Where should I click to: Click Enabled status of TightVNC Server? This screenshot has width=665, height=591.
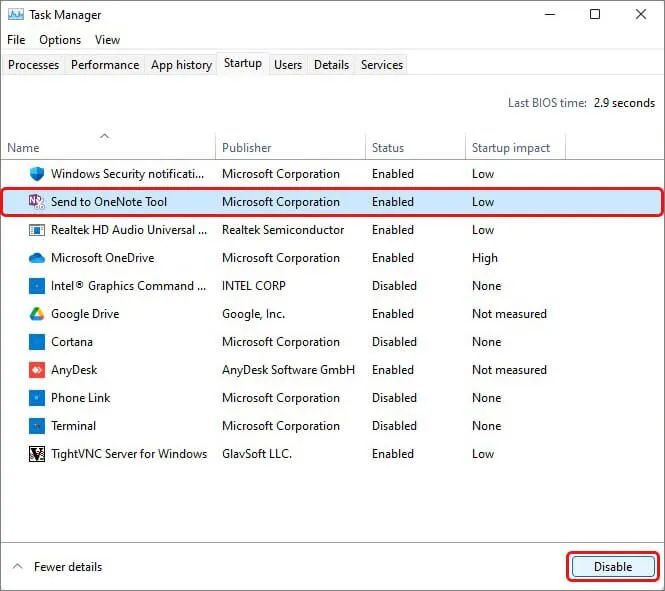click(393, 454)
